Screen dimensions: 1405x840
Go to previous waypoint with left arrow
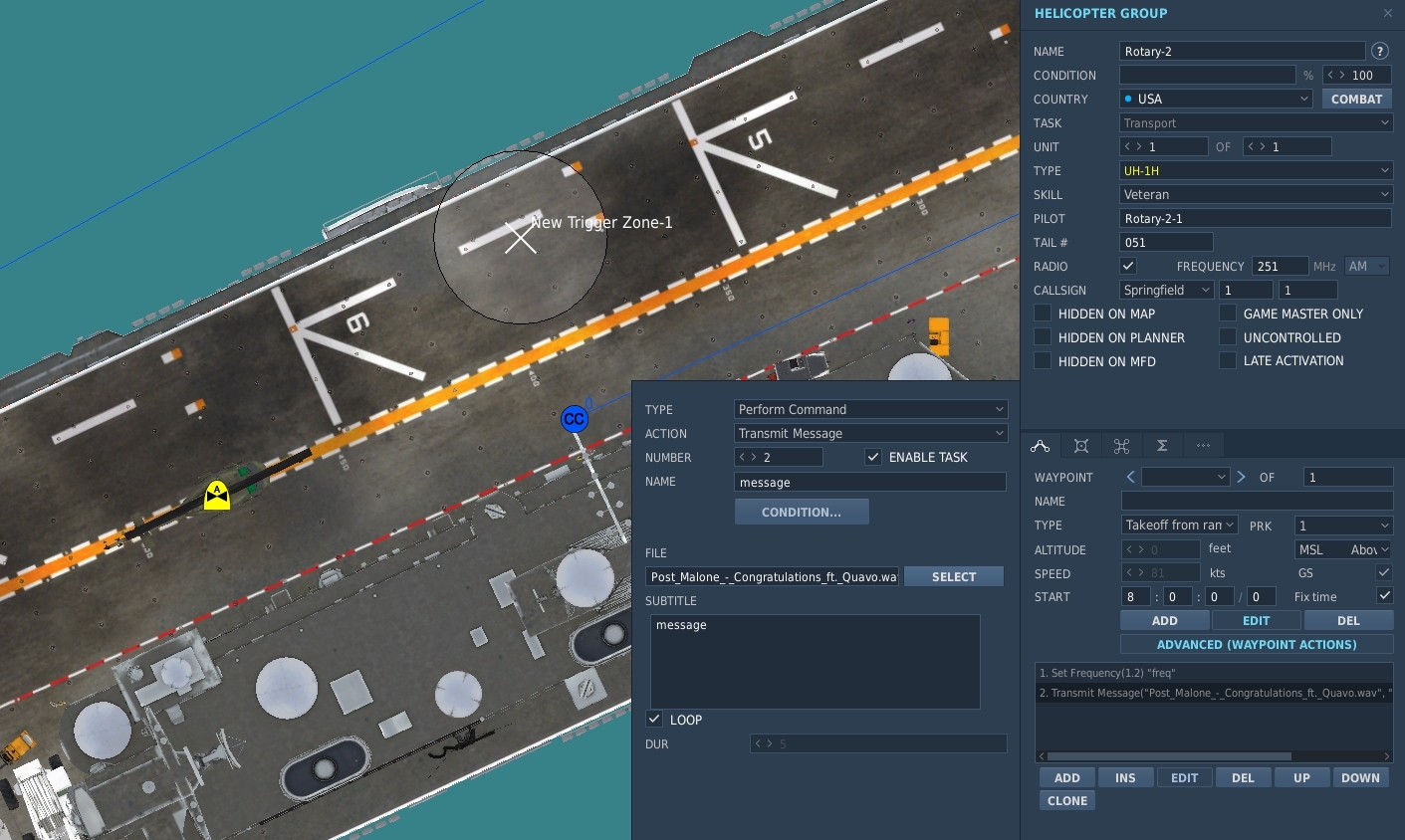(1130, 477)
